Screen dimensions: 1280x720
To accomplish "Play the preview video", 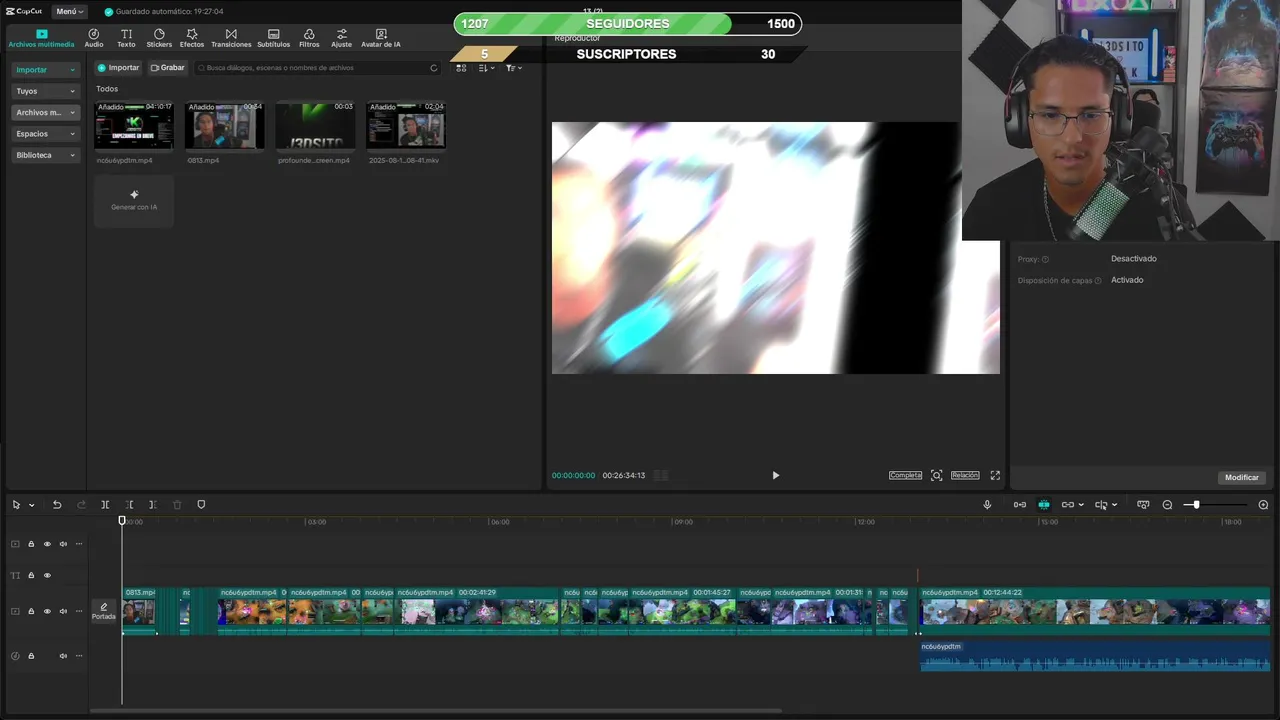I will pos(775,475).
